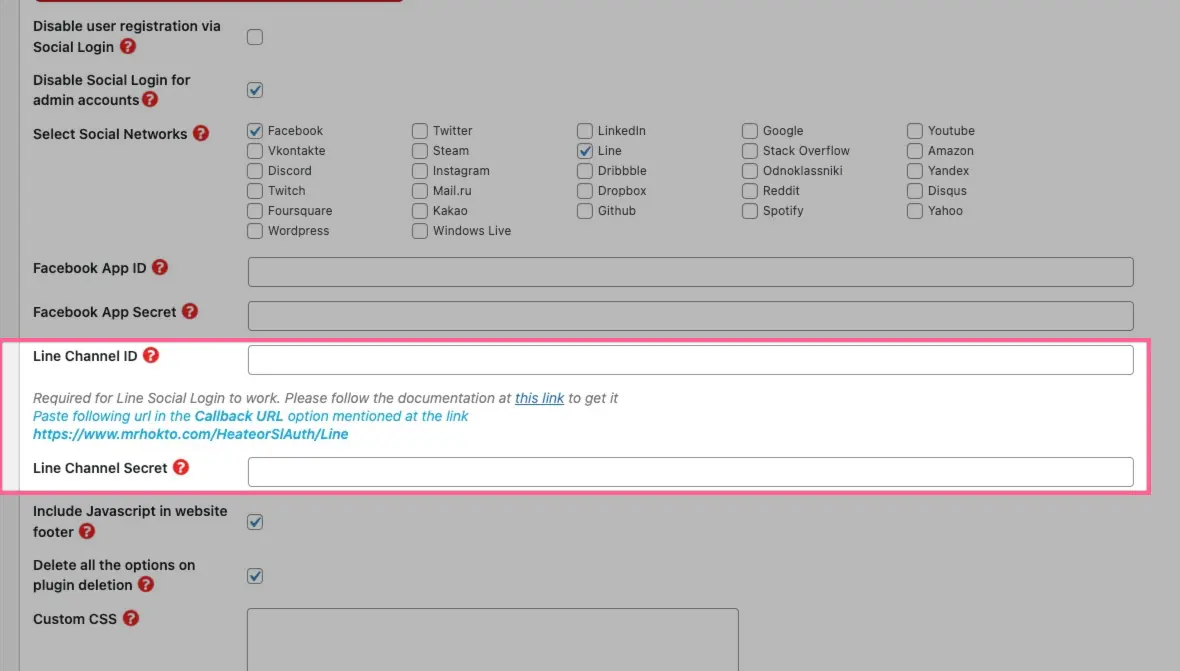Select the bold 'Callback URL' text
The width and height of the screenshot is (1180, 671).
tap(239, 416)
